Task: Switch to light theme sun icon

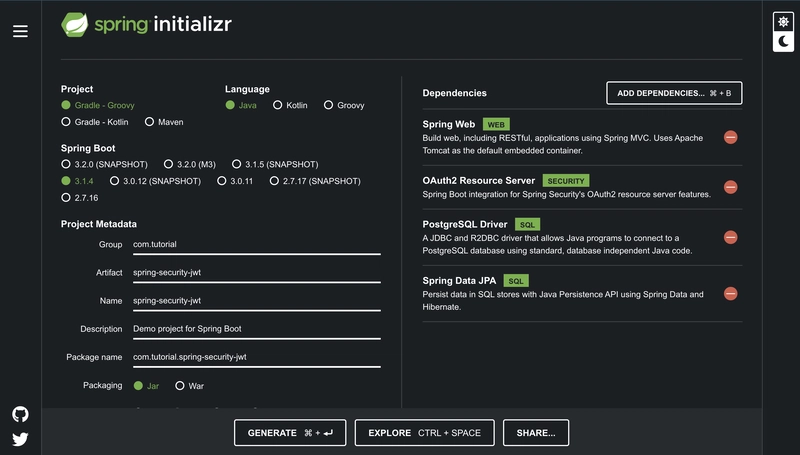Action: click(x=783, y=22)
